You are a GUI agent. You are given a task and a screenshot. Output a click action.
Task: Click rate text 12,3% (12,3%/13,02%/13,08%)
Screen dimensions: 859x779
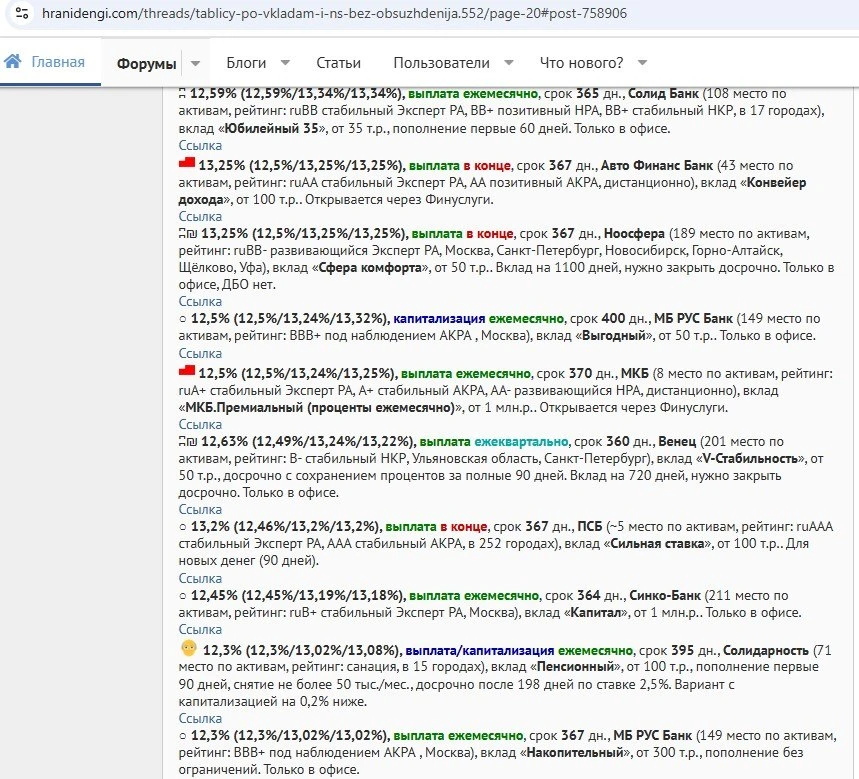pos(302,651)
